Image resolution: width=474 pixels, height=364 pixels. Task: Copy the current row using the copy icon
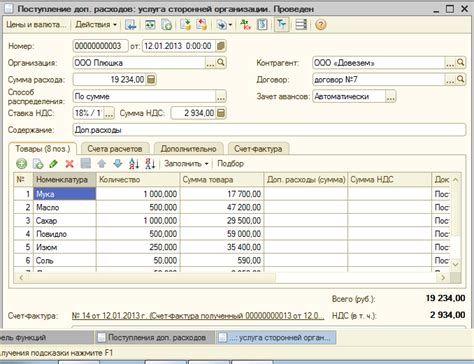[x=38, y=164]
